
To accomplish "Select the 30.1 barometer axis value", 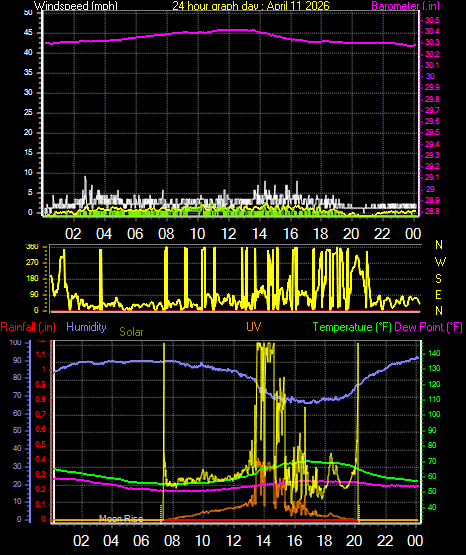I will tap(432, 65).
